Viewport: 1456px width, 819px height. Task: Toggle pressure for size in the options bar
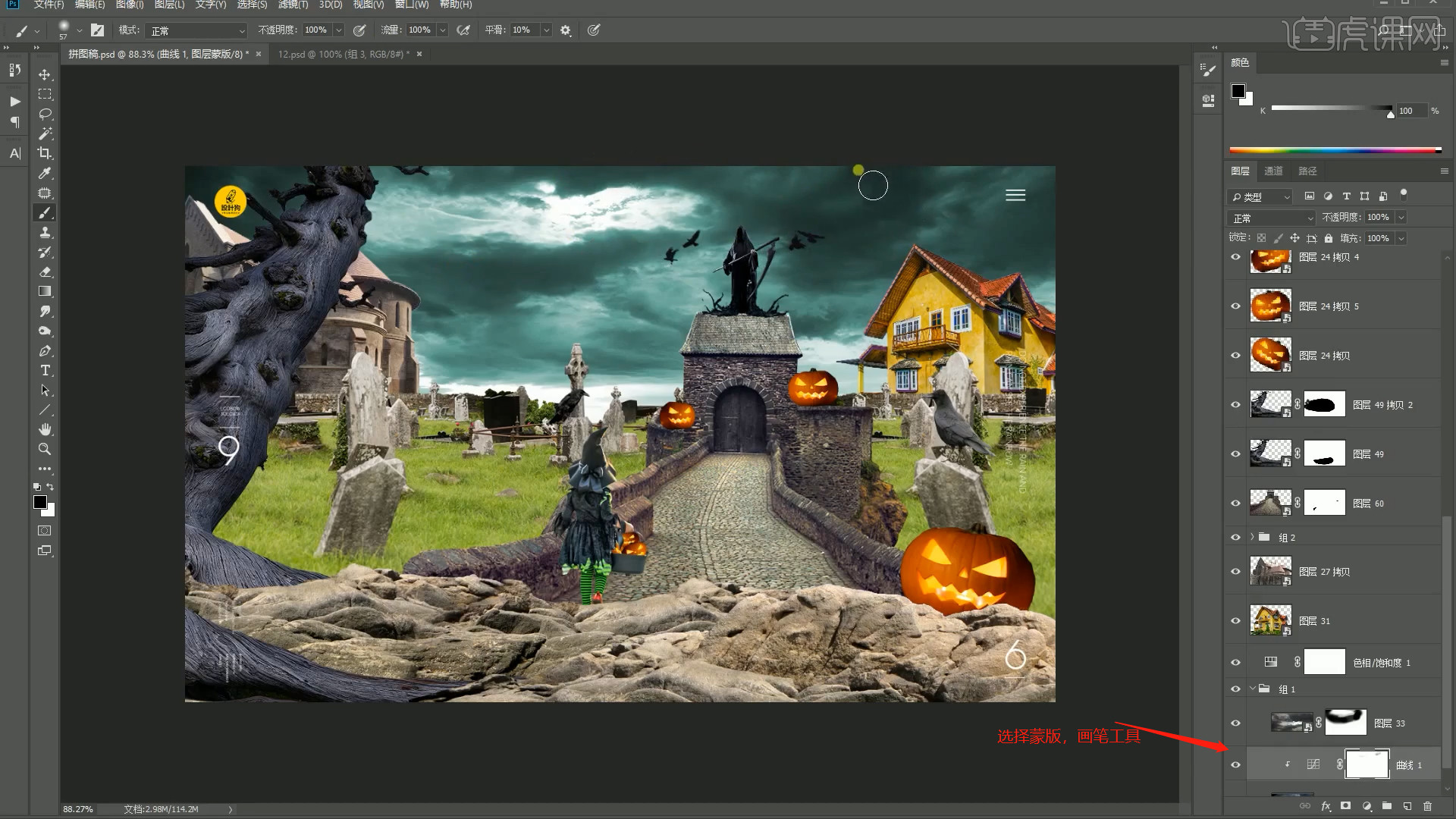(594, 30)
